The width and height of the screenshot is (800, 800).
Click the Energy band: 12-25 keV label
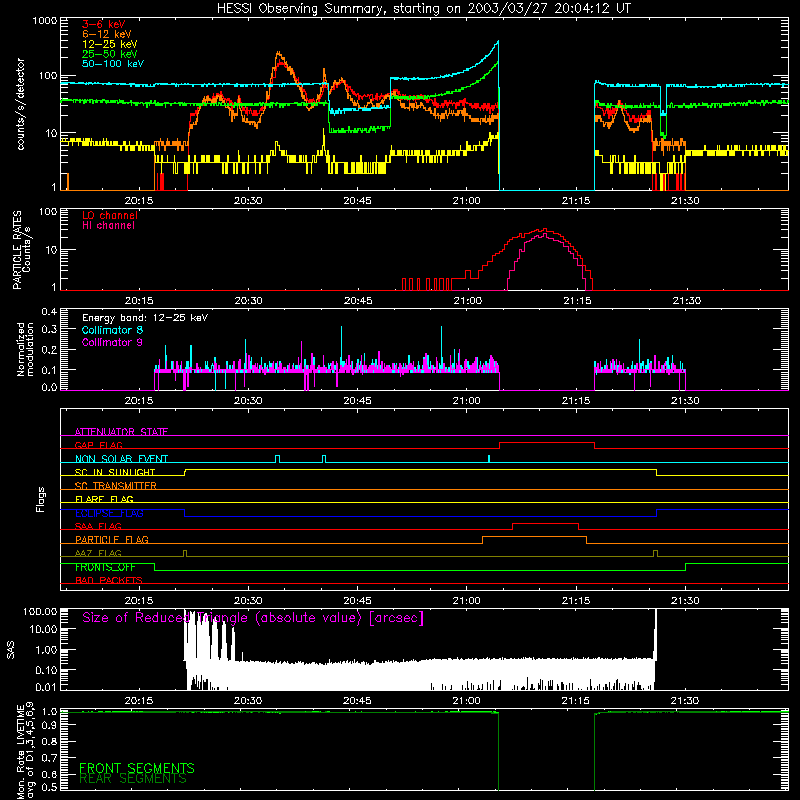[145, 318]
